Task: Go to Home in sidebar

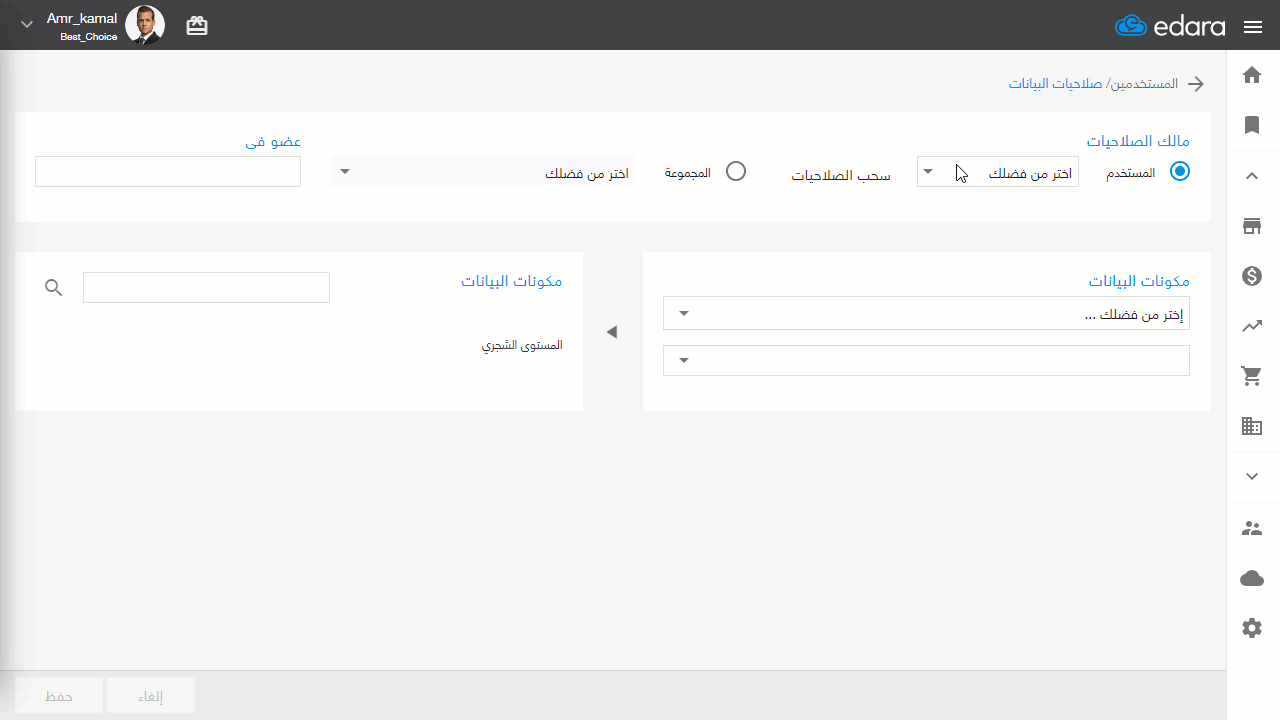Action: (x=1252, y=75)
